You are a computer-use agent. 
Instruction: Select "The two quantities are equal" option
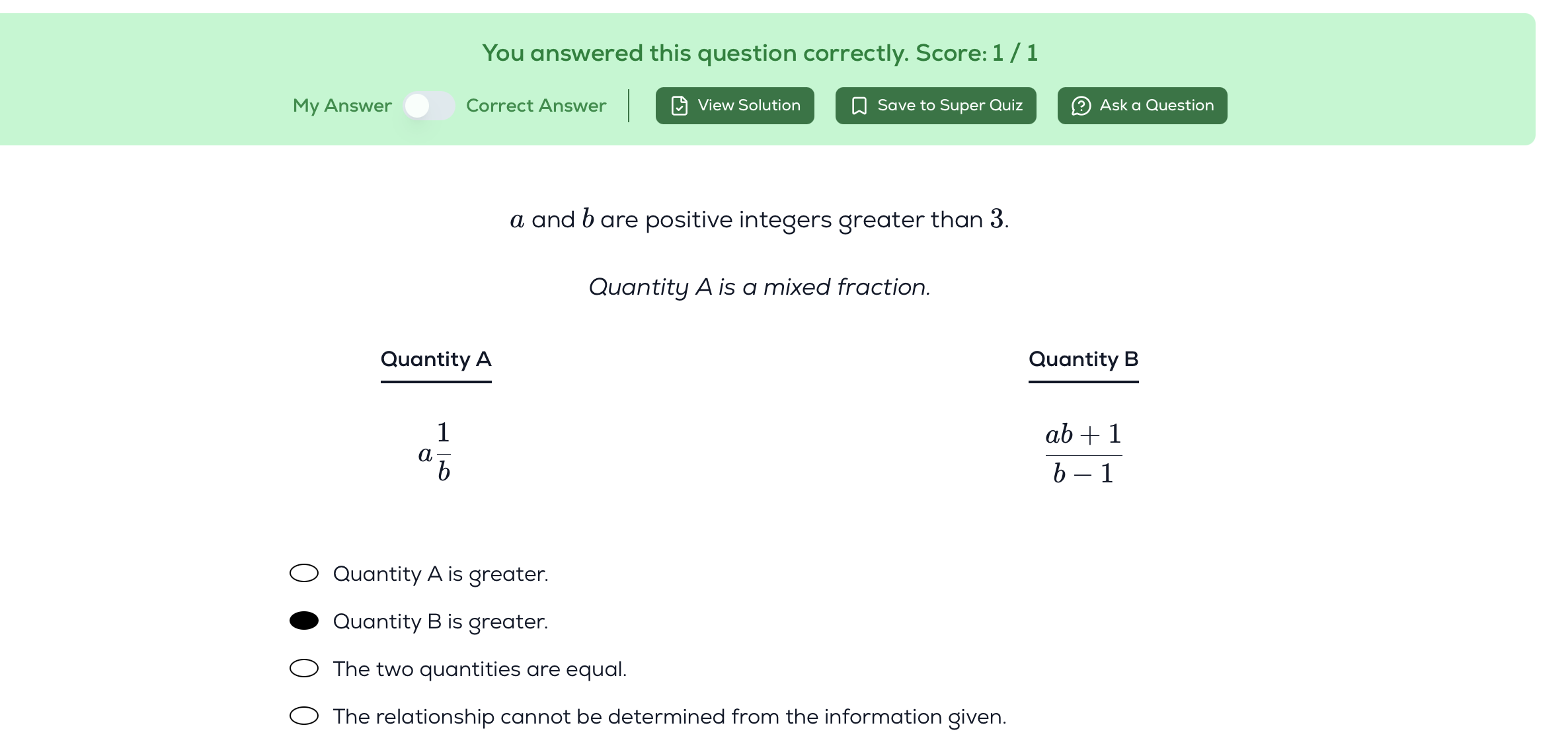click(x=304, y=669)
